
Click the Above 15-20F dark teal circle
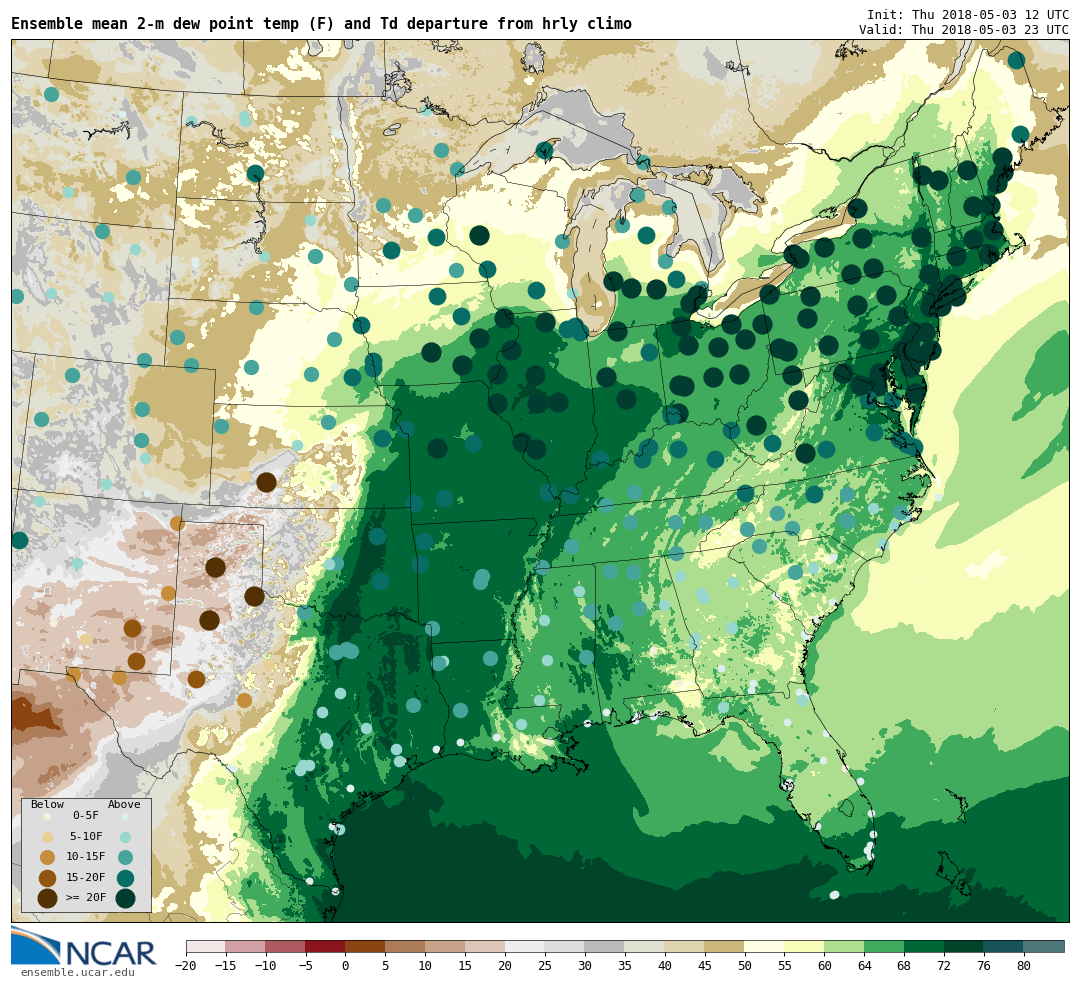point(125,878)
